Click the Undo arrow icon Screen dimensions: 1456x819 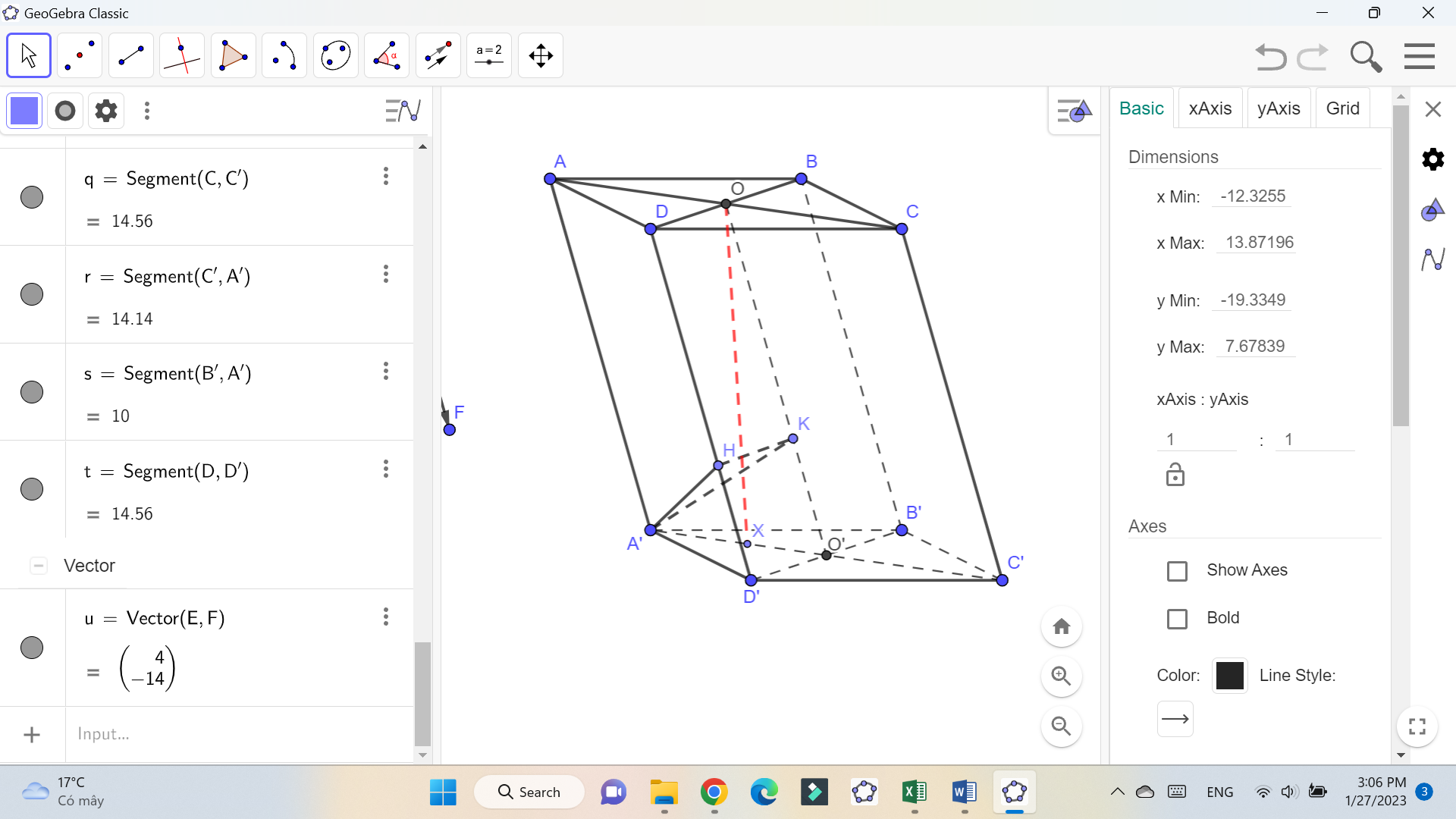click(1270, 57)
